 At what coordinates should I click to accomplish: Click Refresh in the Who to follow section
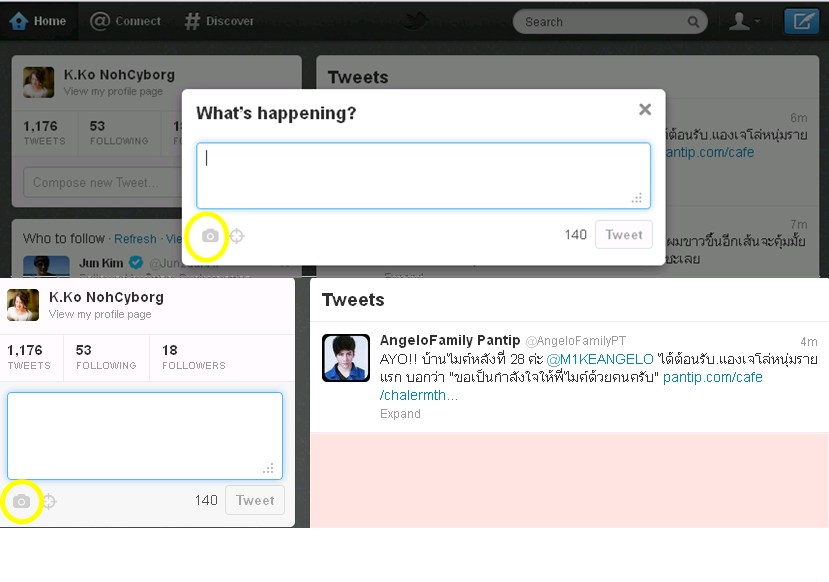pyautogui.click(x=135, y=239)
